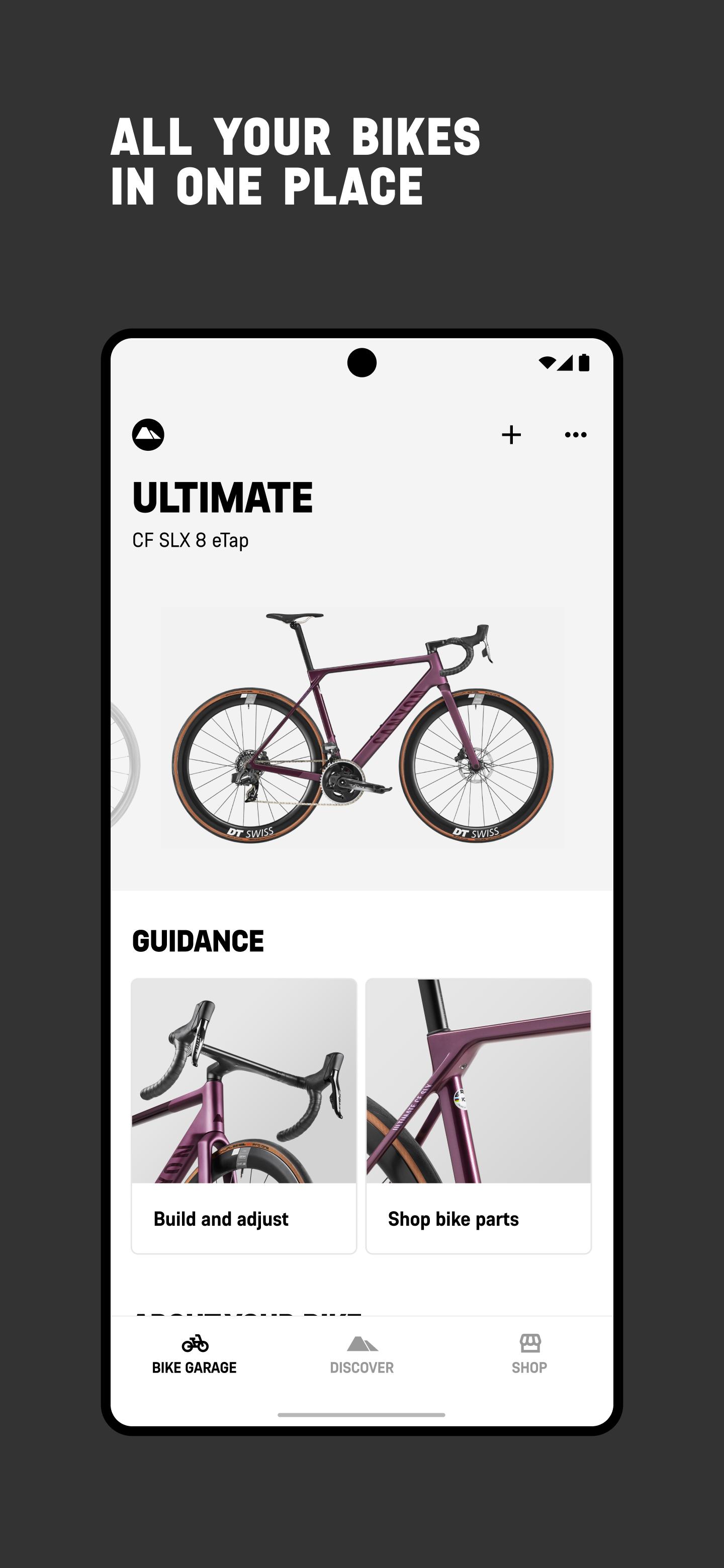Tap the Wi-Fi status icon
The image size is (724, 1568).
click(x=547, y=363)
